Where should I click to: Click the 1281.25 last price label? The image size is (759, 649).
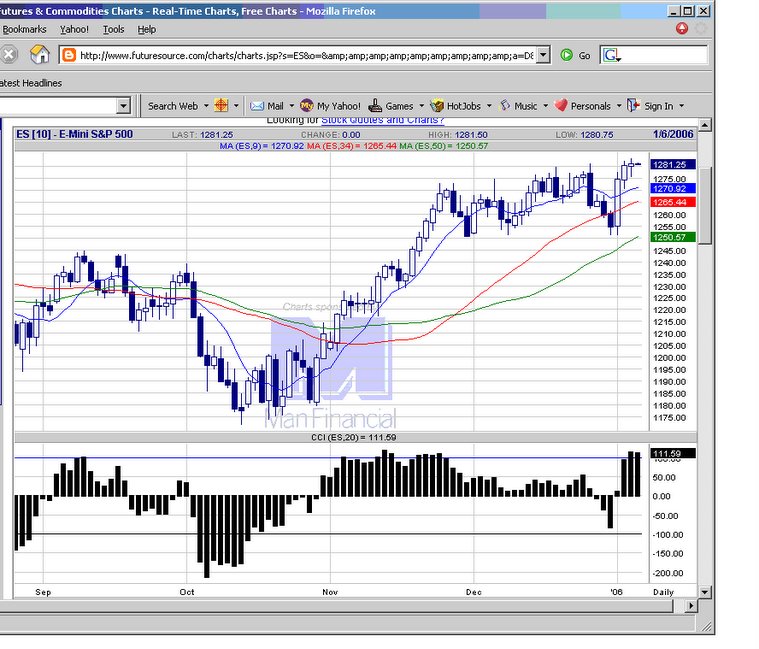672,165
